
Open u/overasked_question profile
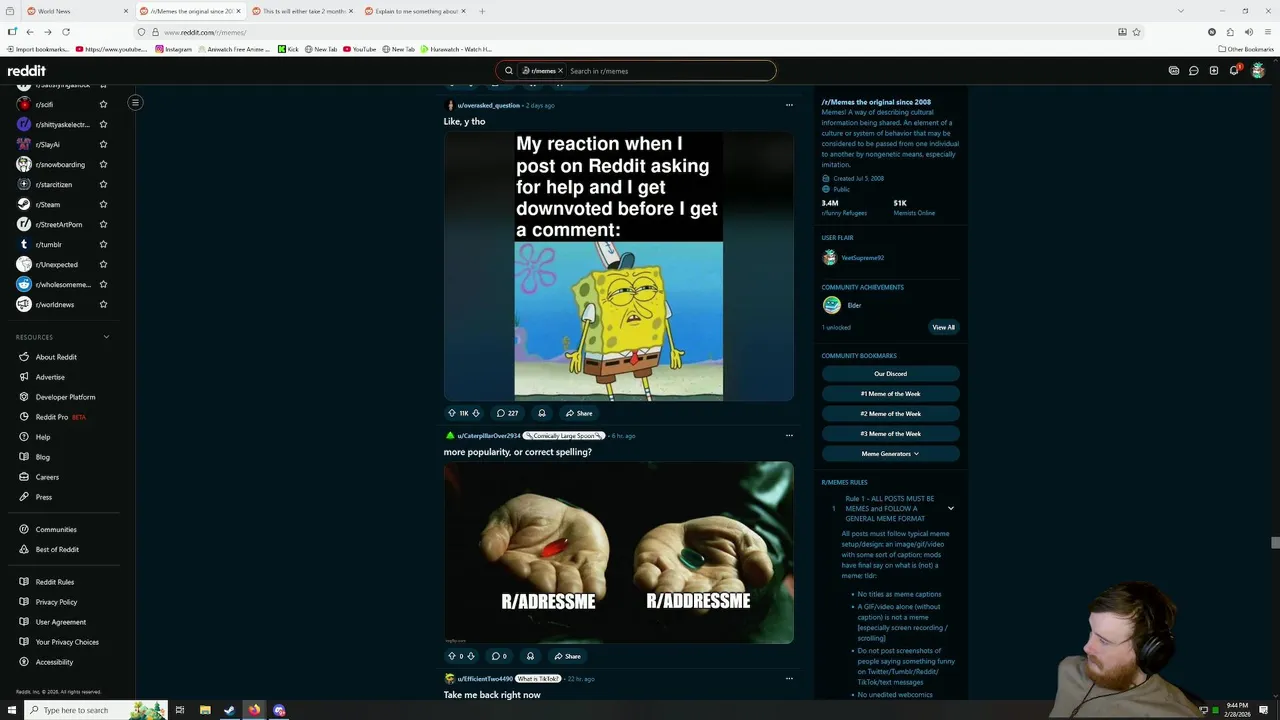[x=488, y=105]
